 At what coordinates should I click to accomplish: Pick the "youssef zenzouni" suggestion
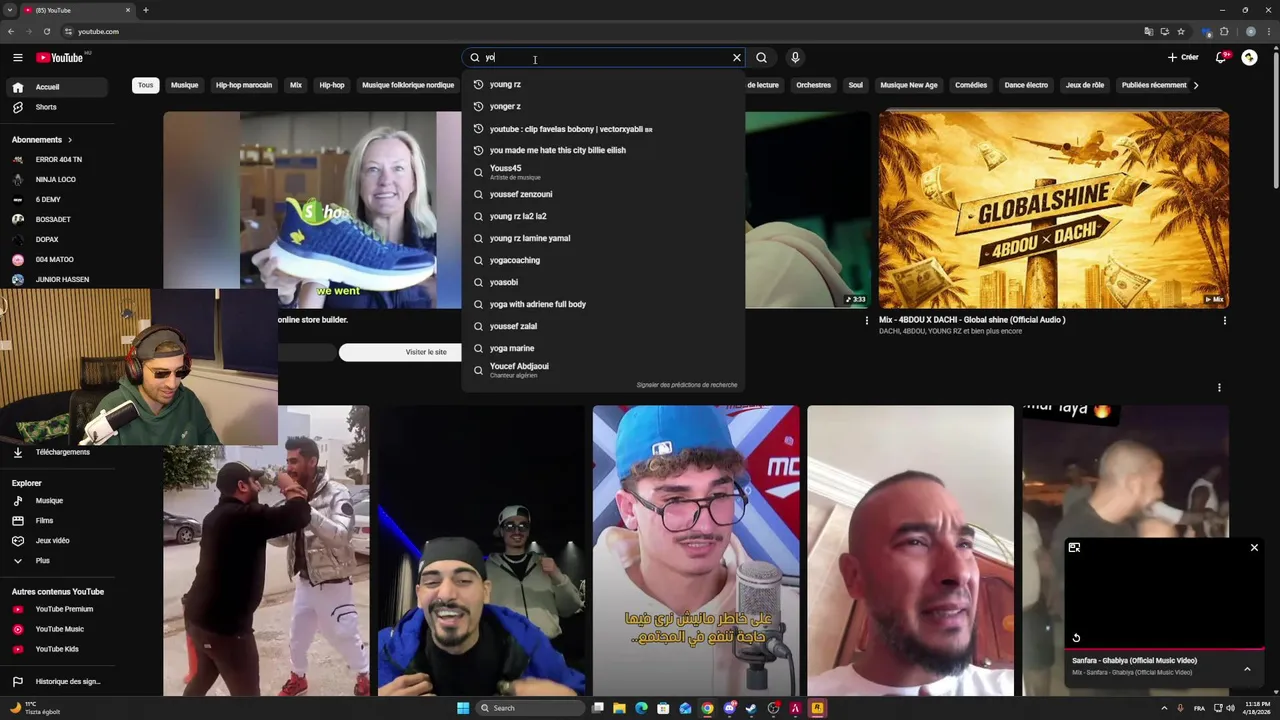tap(603, 194)
